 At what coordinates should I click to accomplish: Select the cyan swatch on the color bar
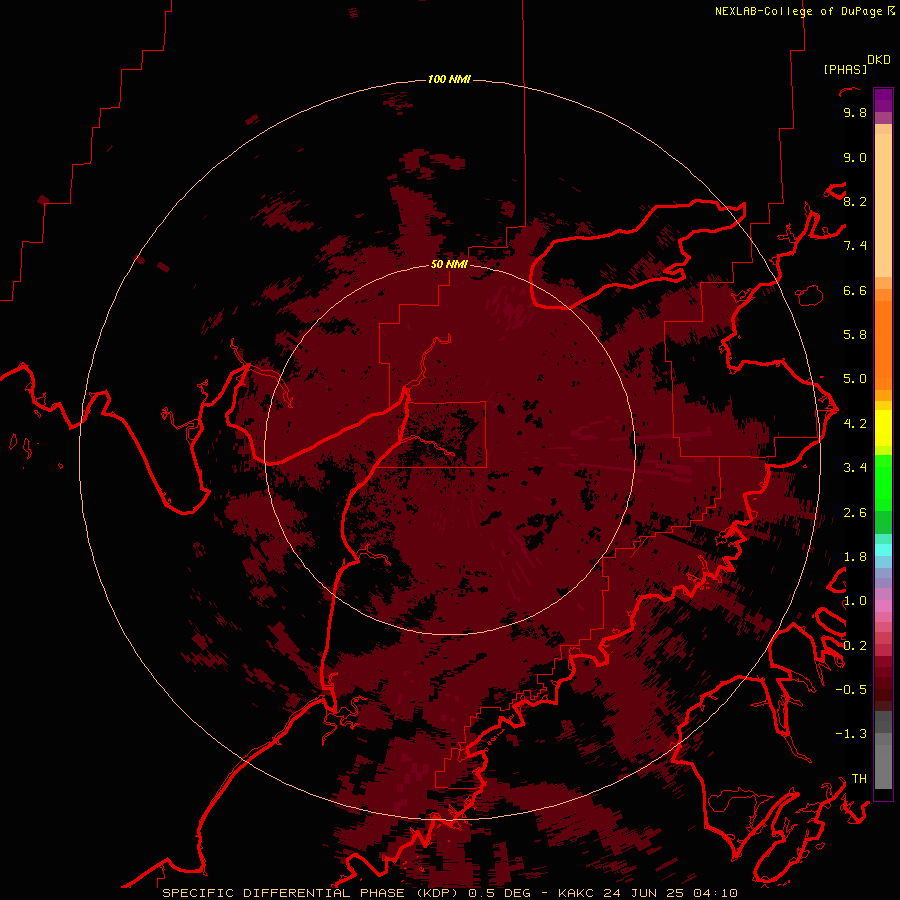883,550
